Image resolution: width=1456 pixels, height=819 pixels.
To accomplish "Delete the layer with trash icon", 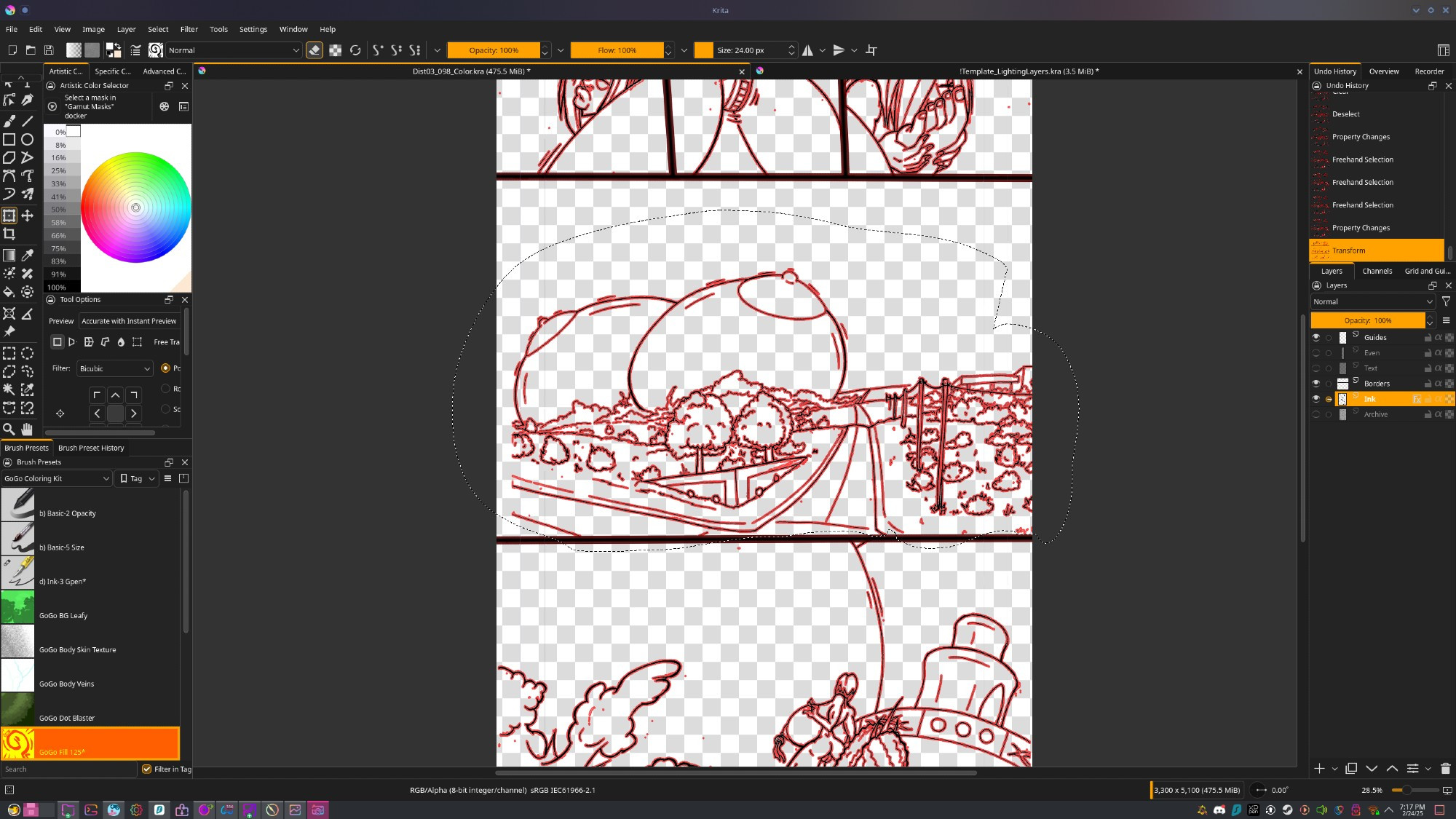I will pyautogui.click(x=1445, y=768).
